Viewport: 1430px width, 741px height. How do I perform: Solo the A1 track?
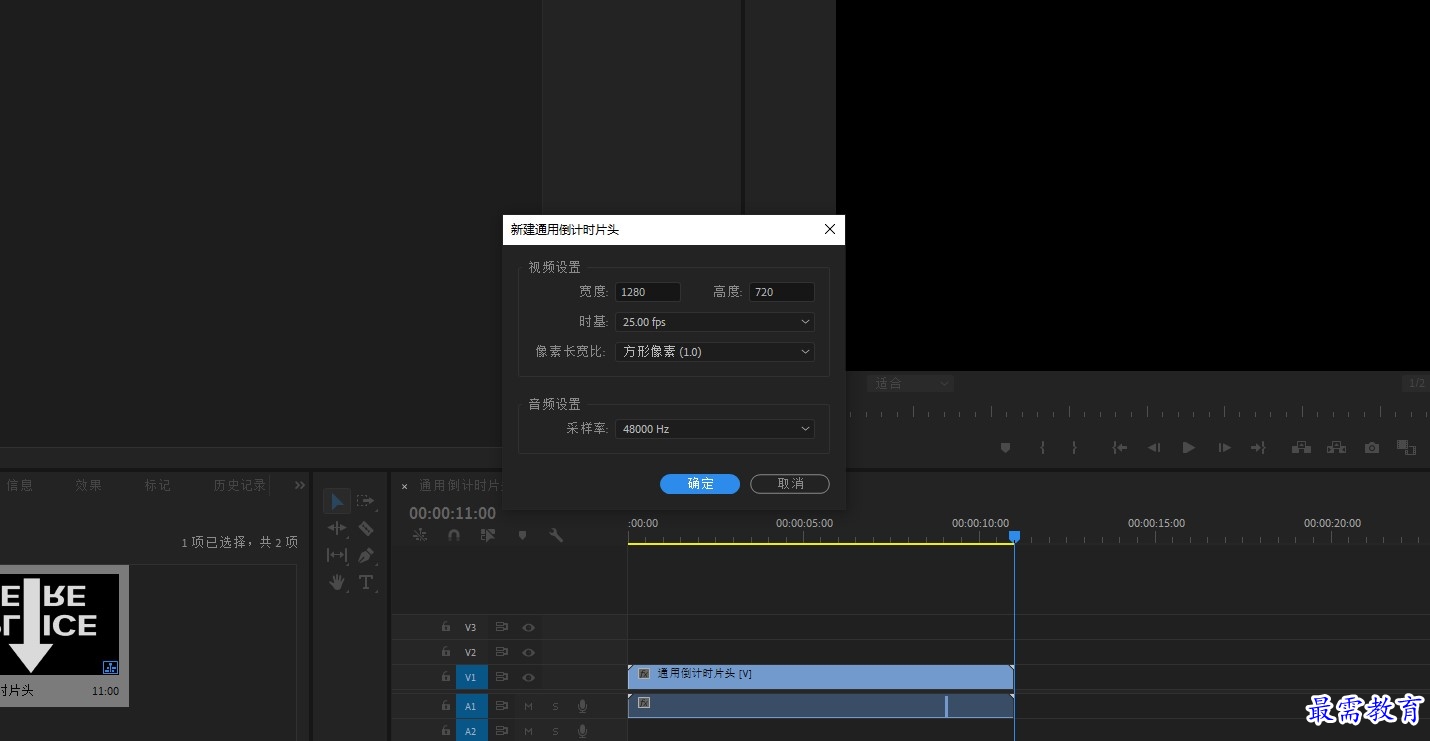click(x=555, y=706)
